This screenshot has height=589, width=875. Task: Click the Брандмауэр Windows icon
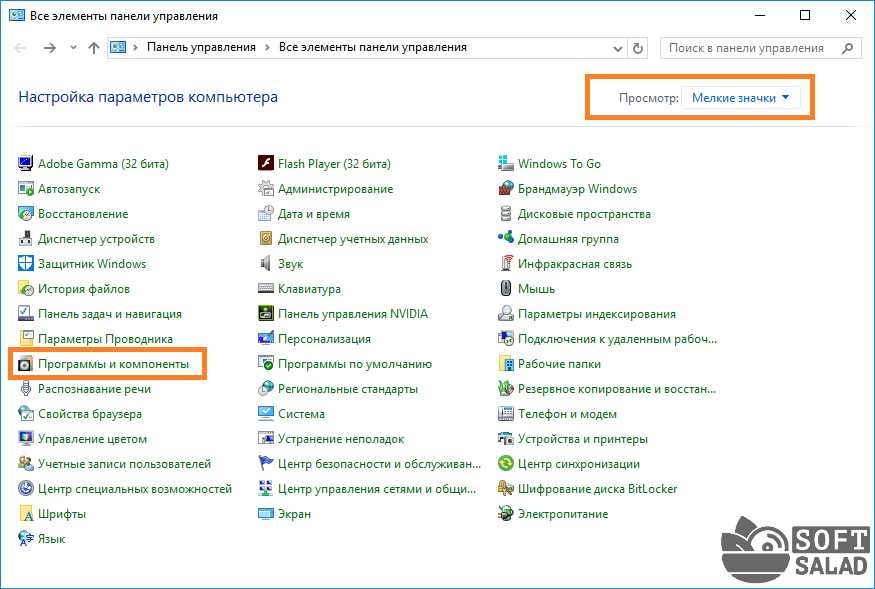click(506, 189)
